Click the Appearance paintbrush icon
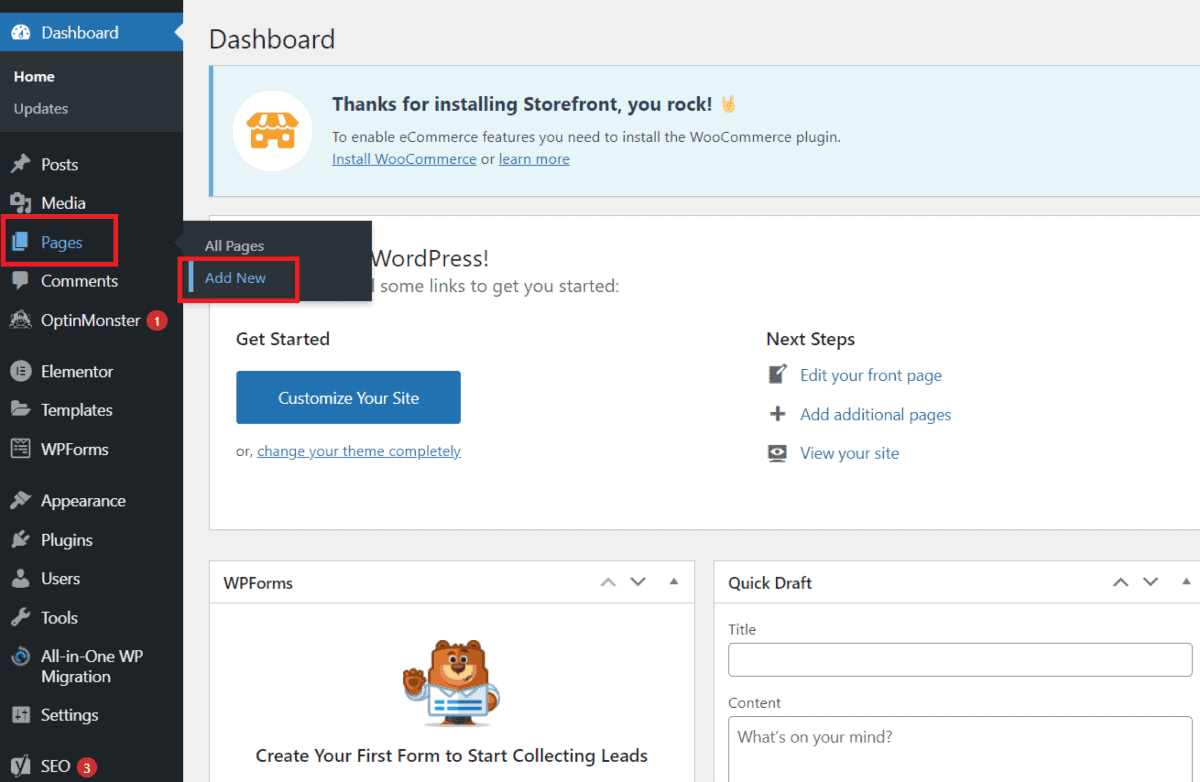Screen dimensions: 1200x782 [21, 501]
